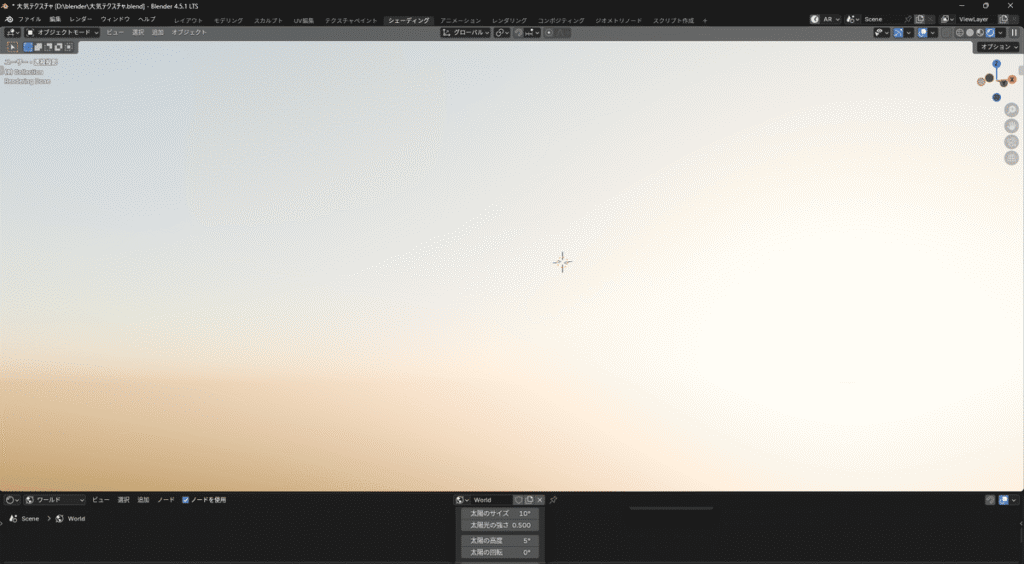Image resolution: width=1024 pixels, height=564 pixels.
Task: Open the overlays options dropdown arrow
Action: [x=933, y=33]
